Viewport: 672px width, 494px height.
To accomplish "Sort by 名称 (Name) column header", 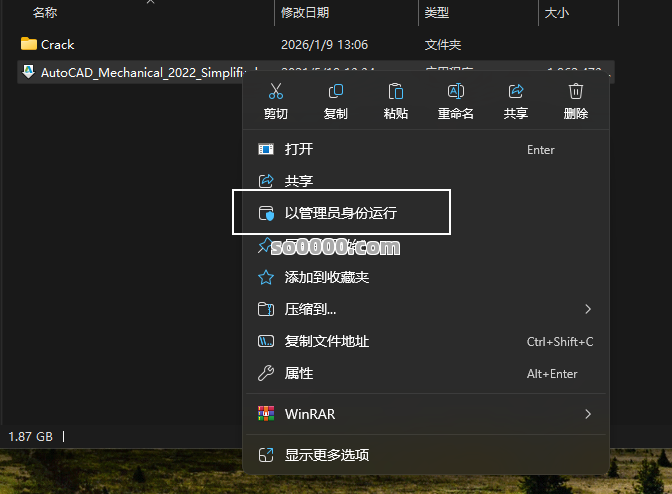I will pyautogui.click(x=45, y=12).
